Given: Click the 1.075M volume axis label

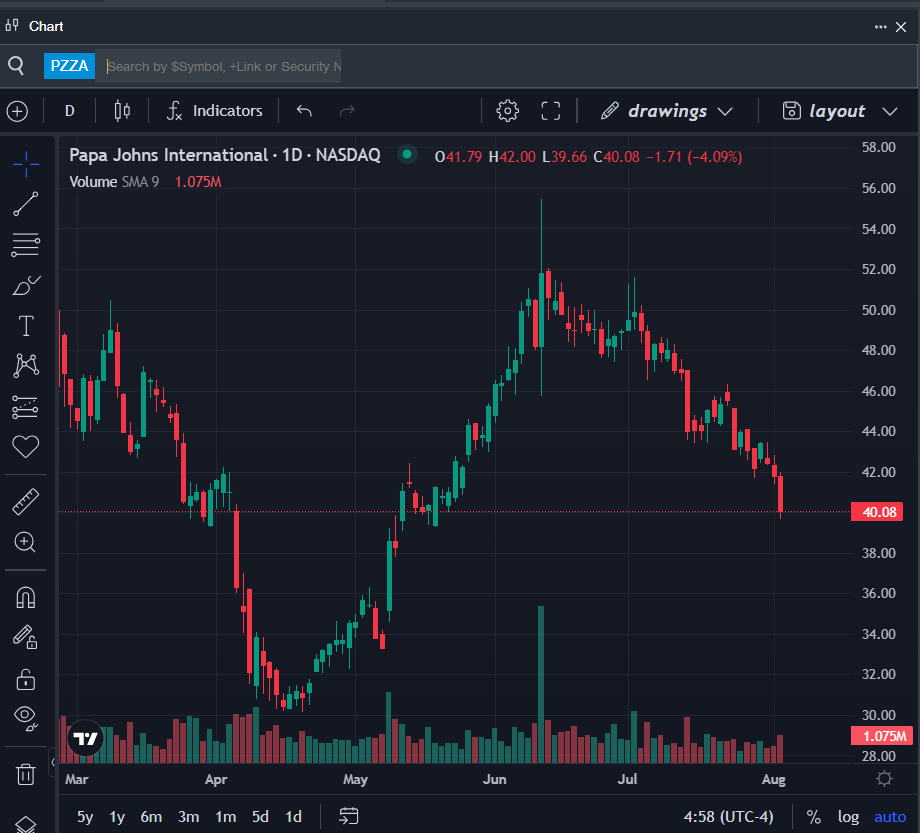Looking at the screenshot, I should [x=881, y=736].
